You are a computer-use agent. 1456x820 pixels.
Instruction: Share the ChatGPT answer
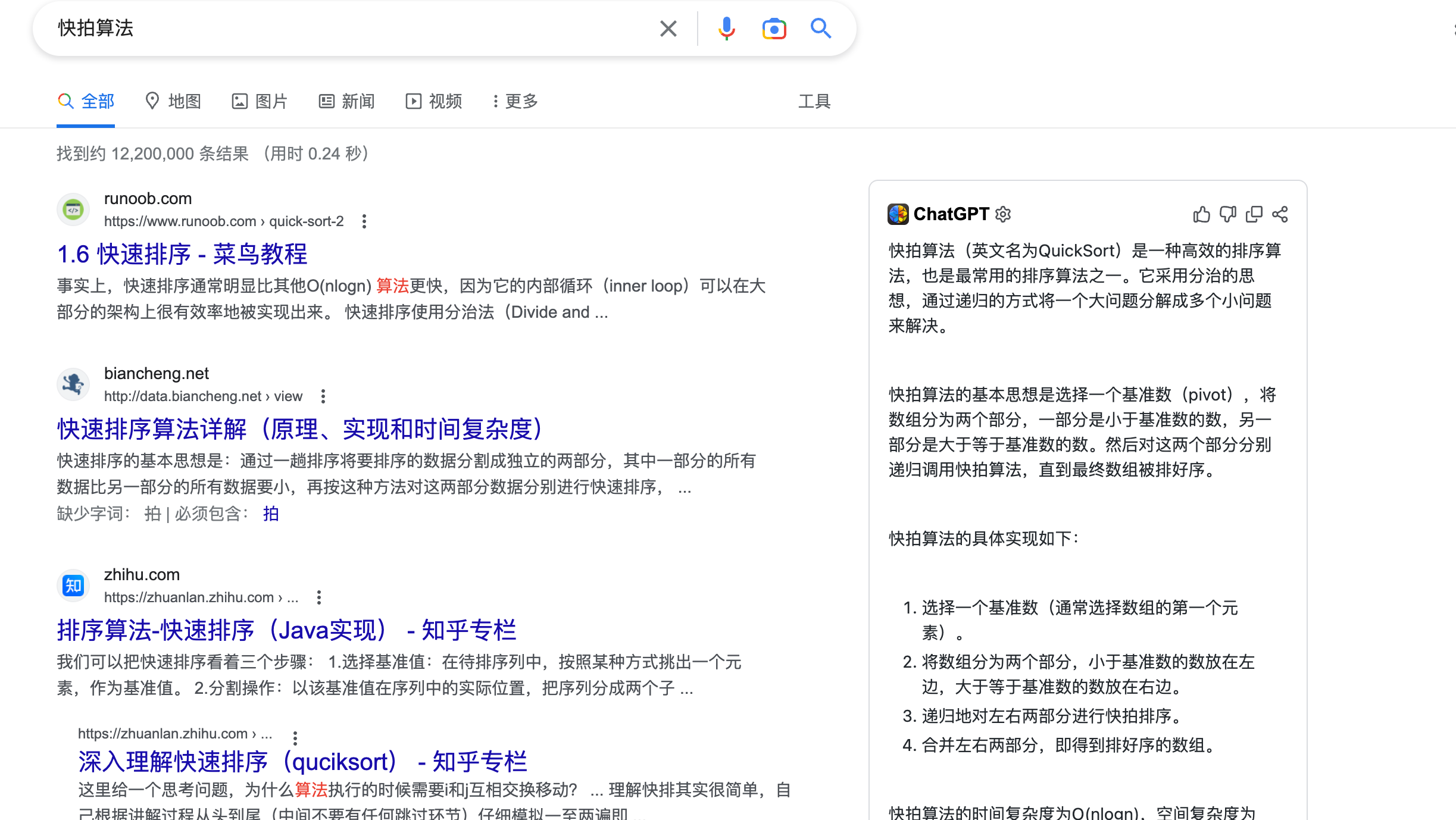click(x=1280, y=214)
